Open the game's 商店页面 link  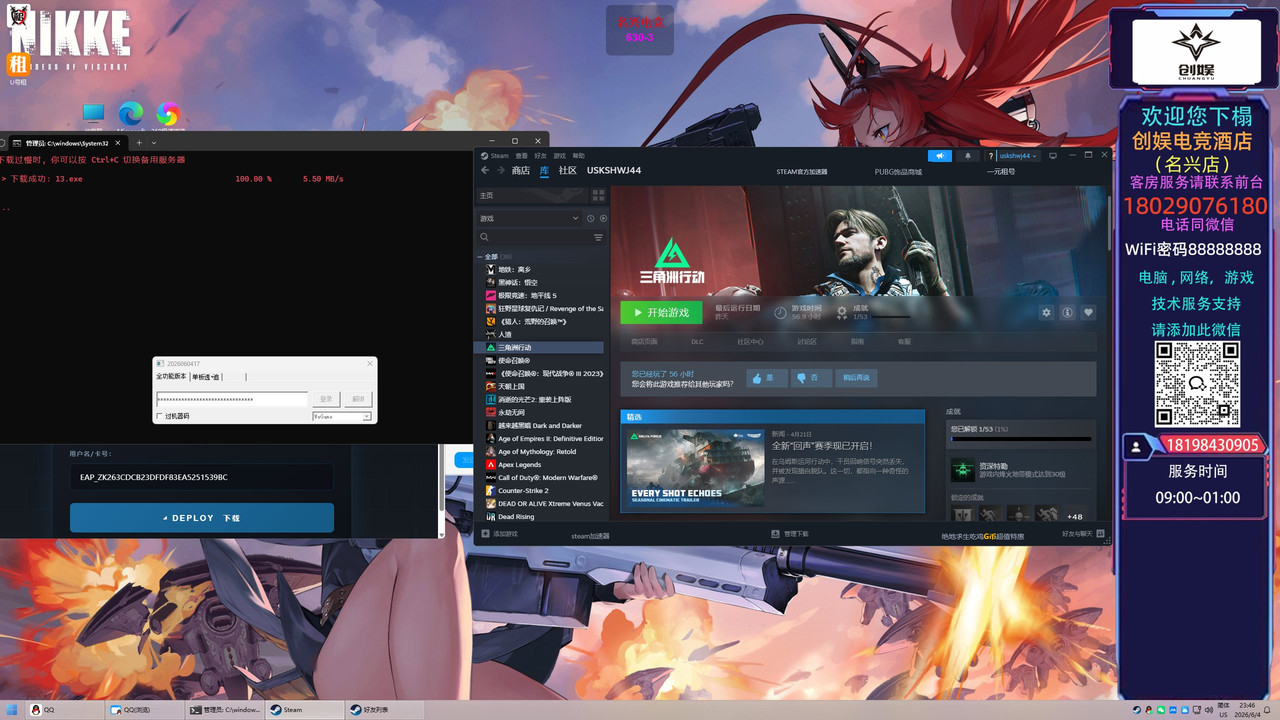click(x=644, y=341)
